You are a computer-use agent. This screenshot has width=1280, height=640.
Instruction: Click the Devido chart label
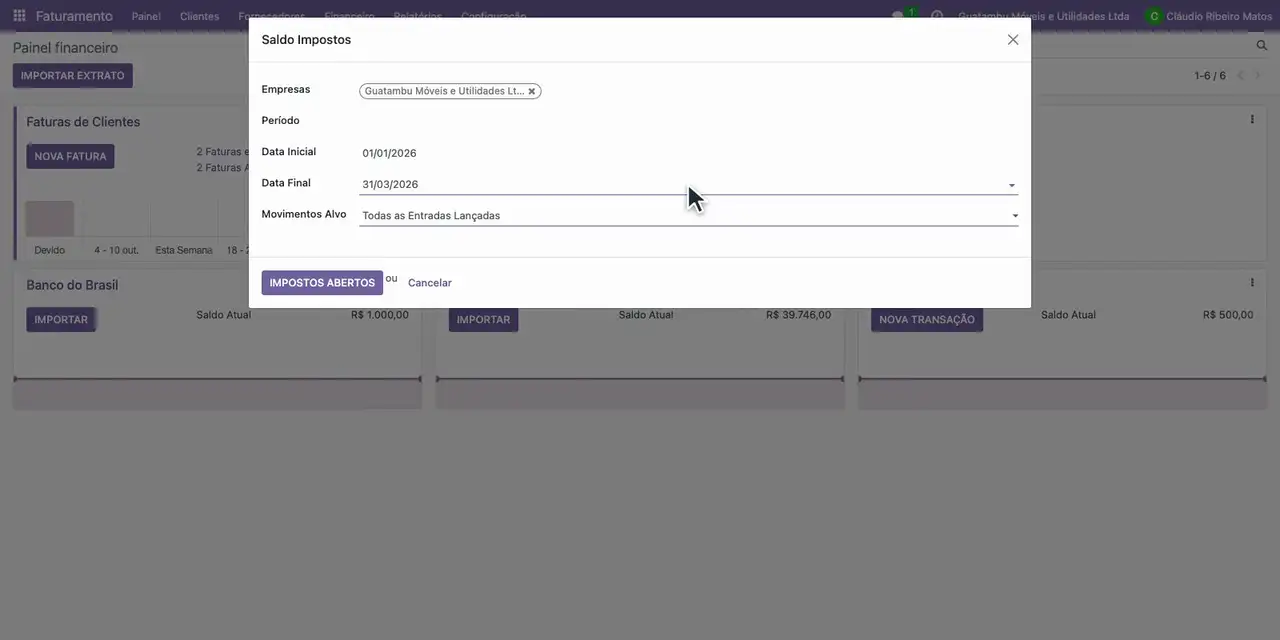49,250
